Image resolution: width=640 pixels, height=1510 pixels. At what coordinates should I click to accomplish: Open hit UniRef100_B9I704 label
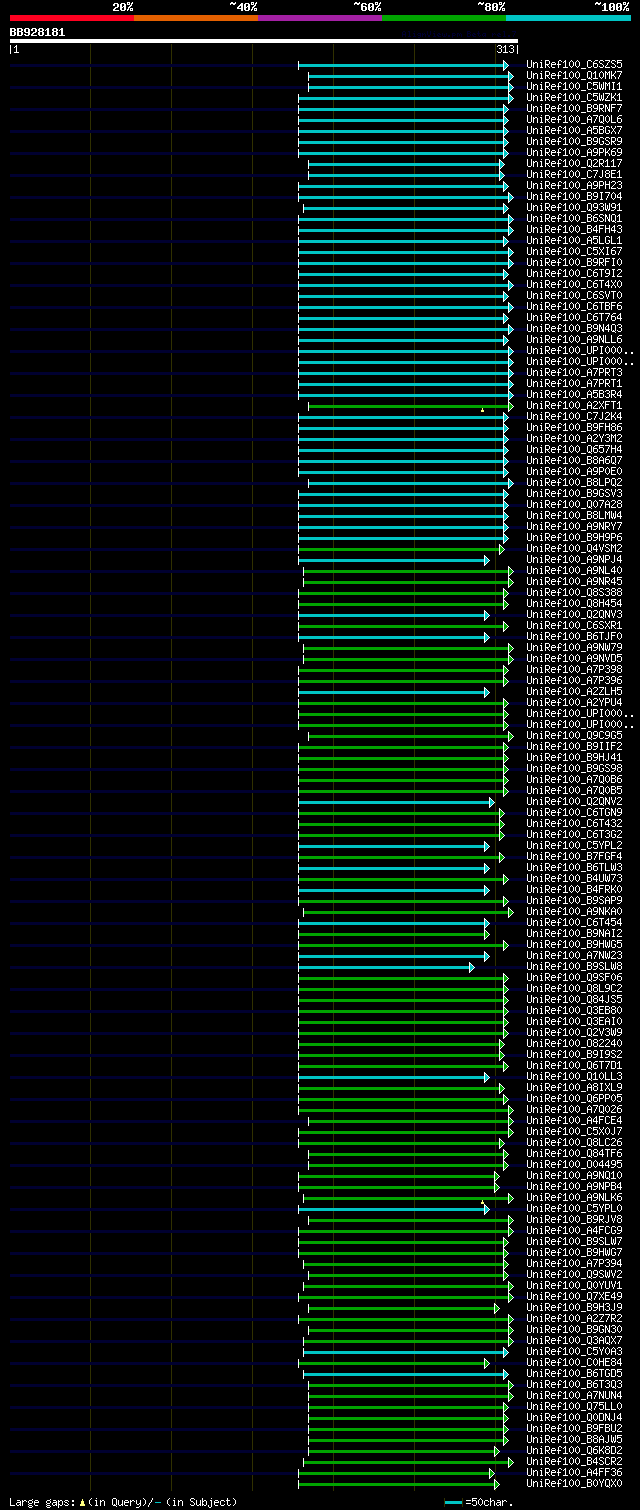574,196
